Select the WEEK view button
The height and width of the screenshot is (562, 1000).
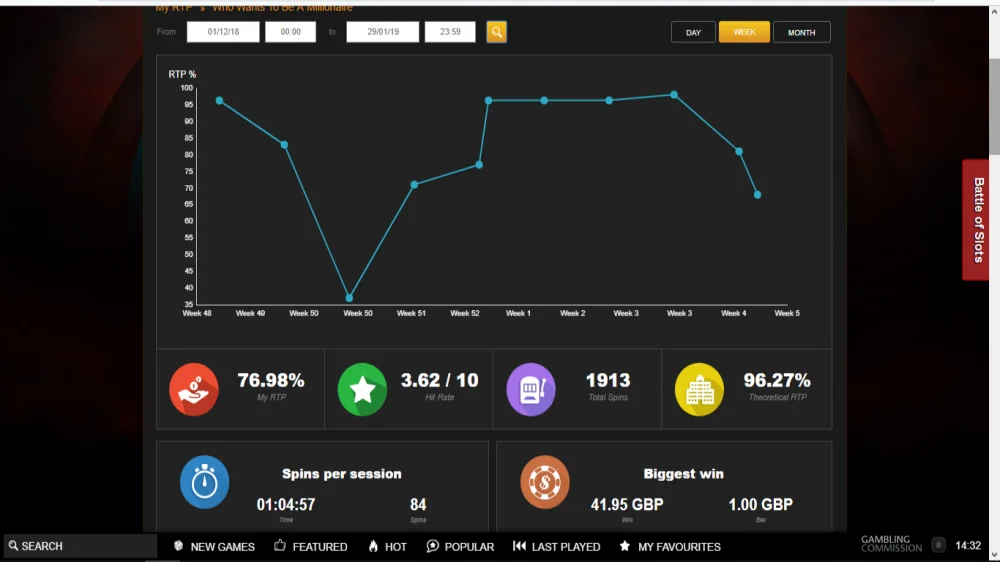744,32
